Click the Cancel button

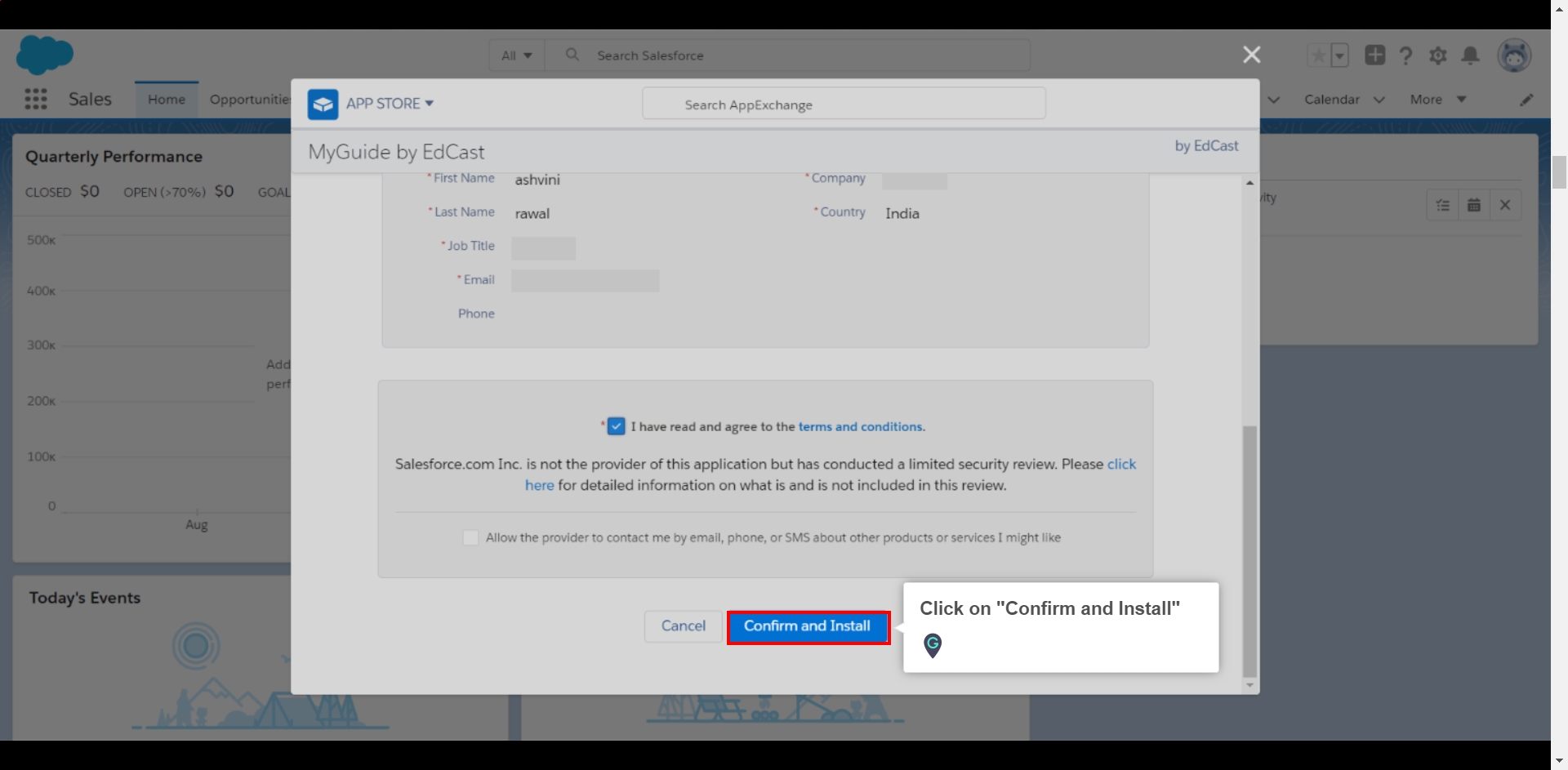click(684, 626)
